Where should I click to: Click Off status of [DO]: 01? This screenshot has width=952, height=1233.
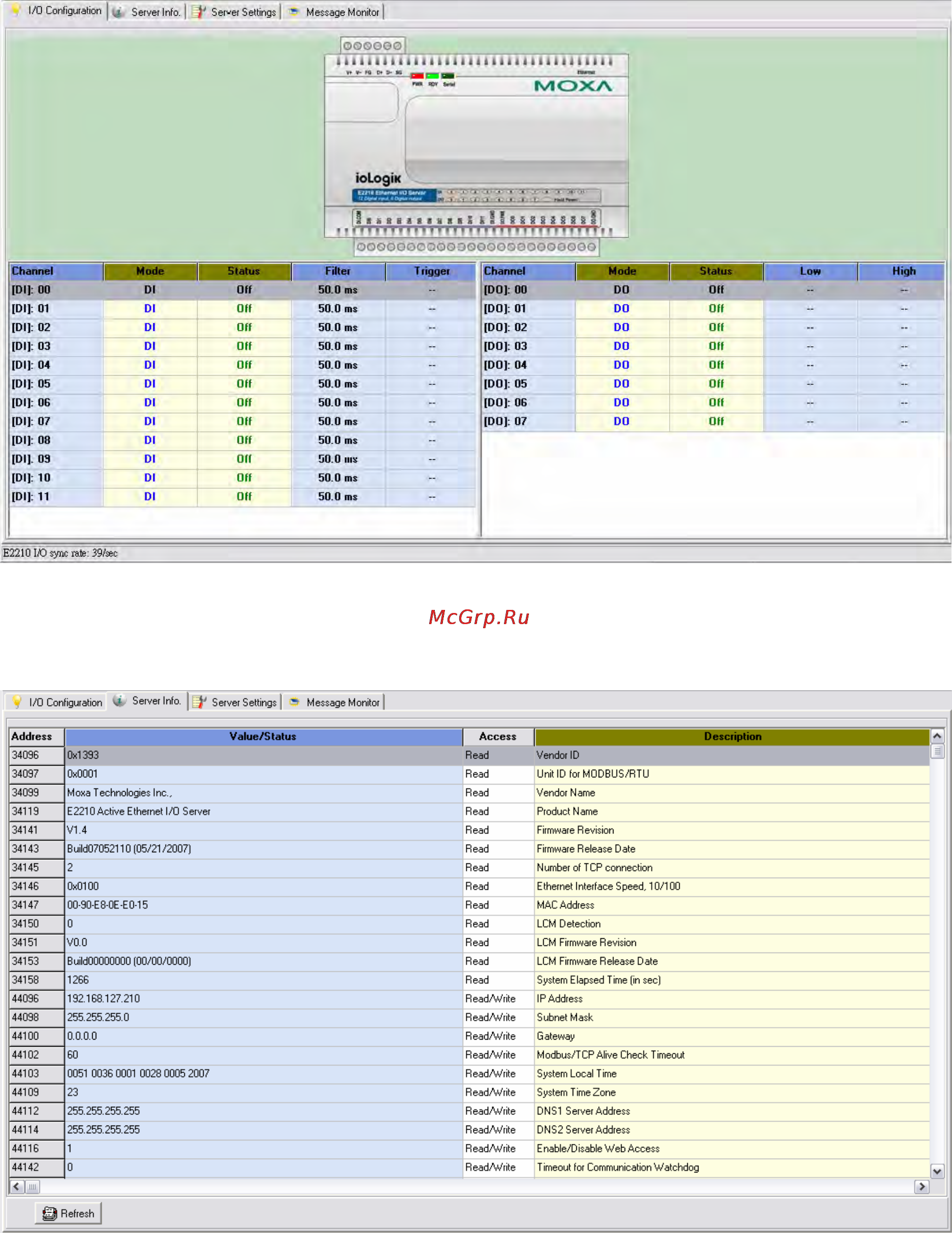point(716,309)
